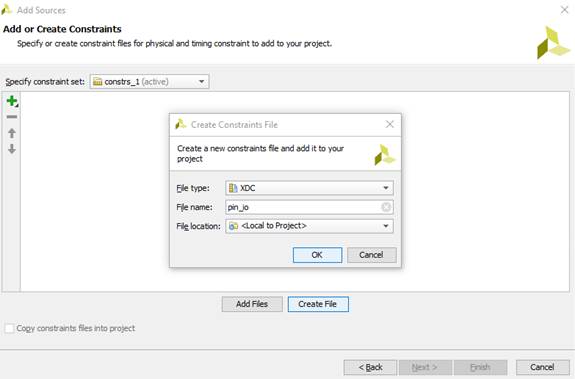Click the Local to Project folder icon
Screen dimensions: 575x379
point(233,226)
